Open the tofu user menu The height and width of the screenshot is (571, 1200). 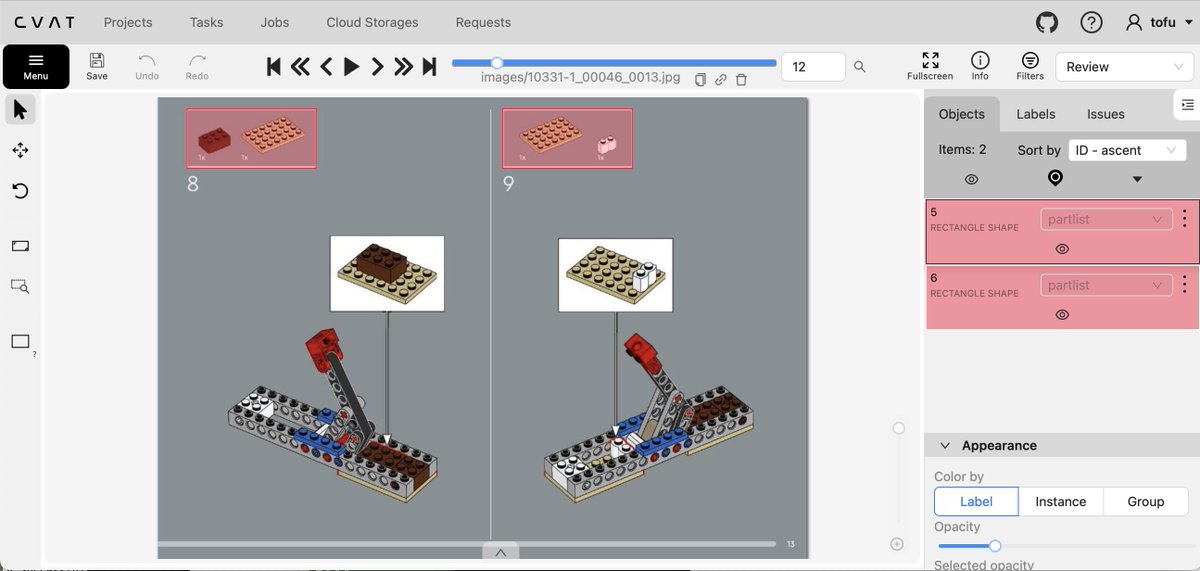pos(1158,22)
